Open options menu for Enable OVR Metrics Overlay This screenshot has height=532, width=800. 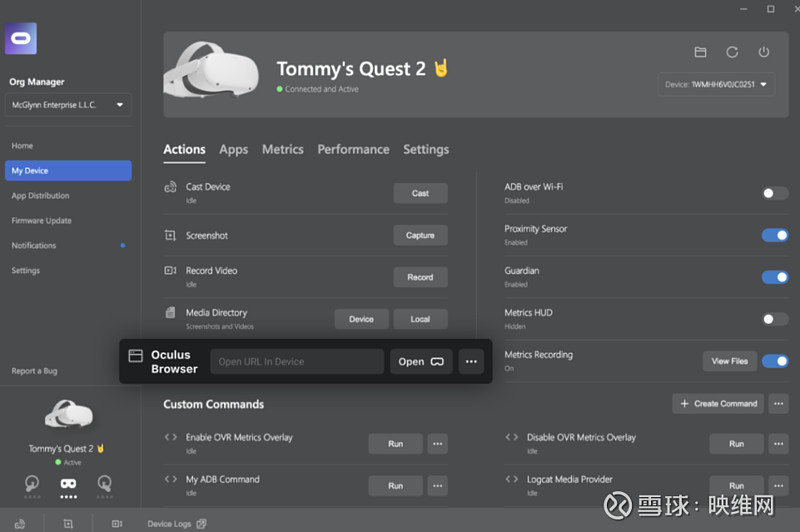point(437,444)
